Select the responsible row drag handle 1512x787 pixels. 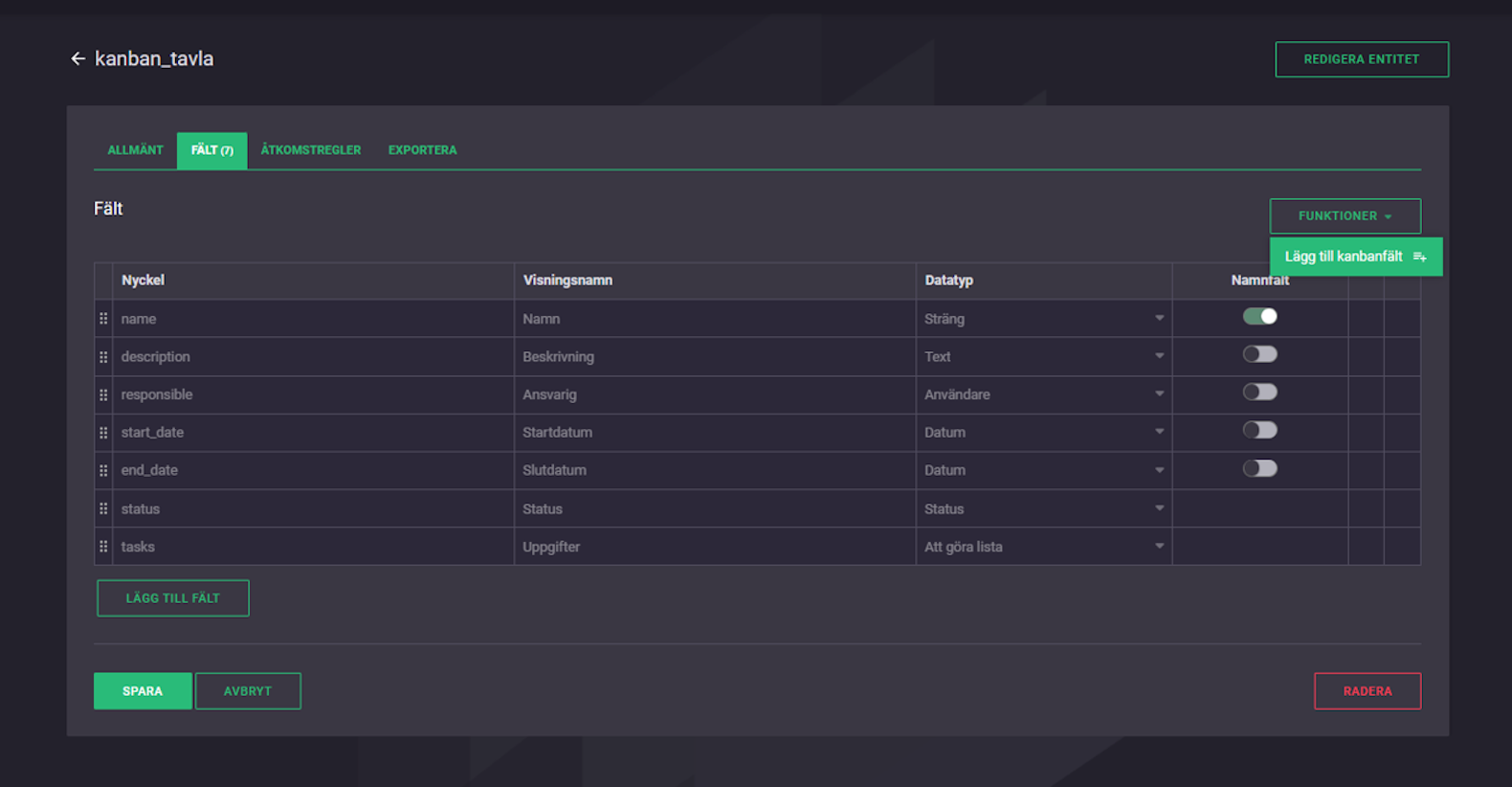[x=103, y=394]
